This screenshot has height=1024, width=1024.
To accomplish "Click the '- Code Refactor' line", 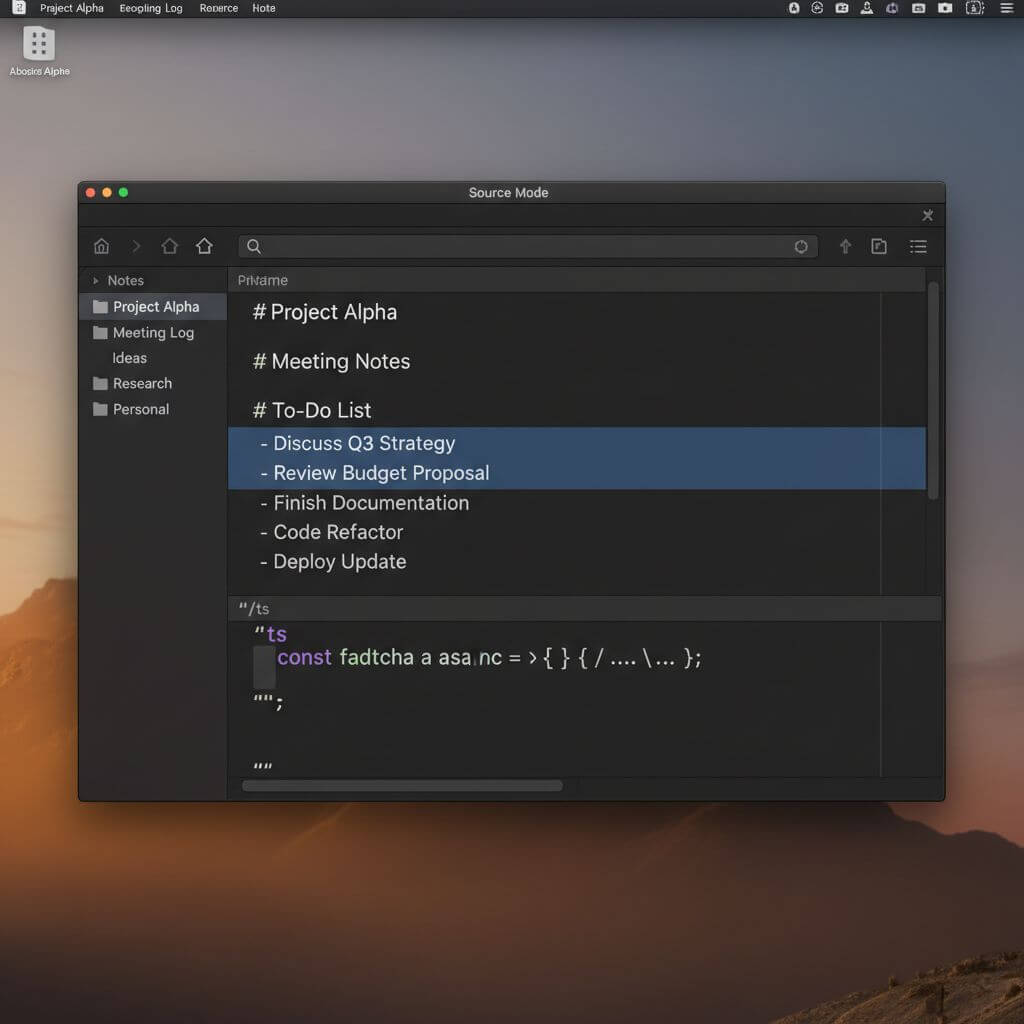I will pyautogui.click(x=331, y=532).
